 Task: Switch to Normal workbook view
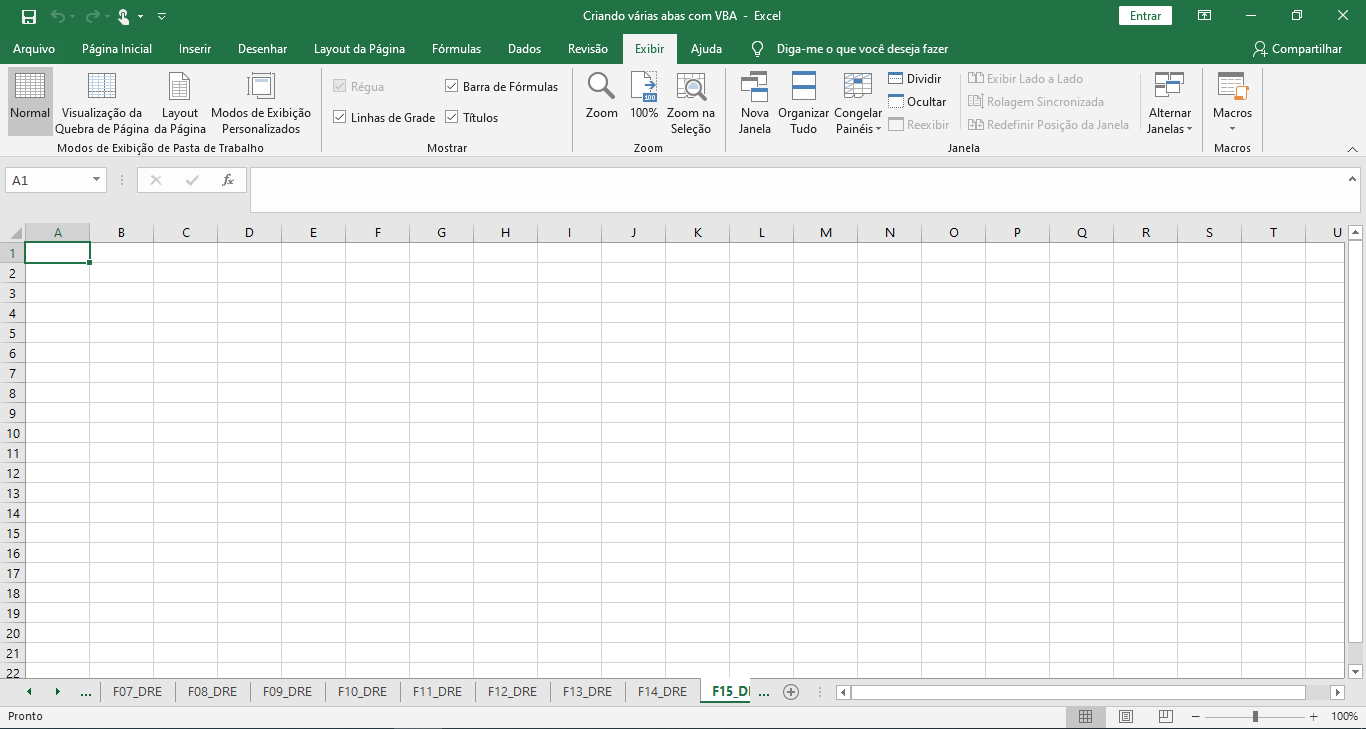pos(29,100)
